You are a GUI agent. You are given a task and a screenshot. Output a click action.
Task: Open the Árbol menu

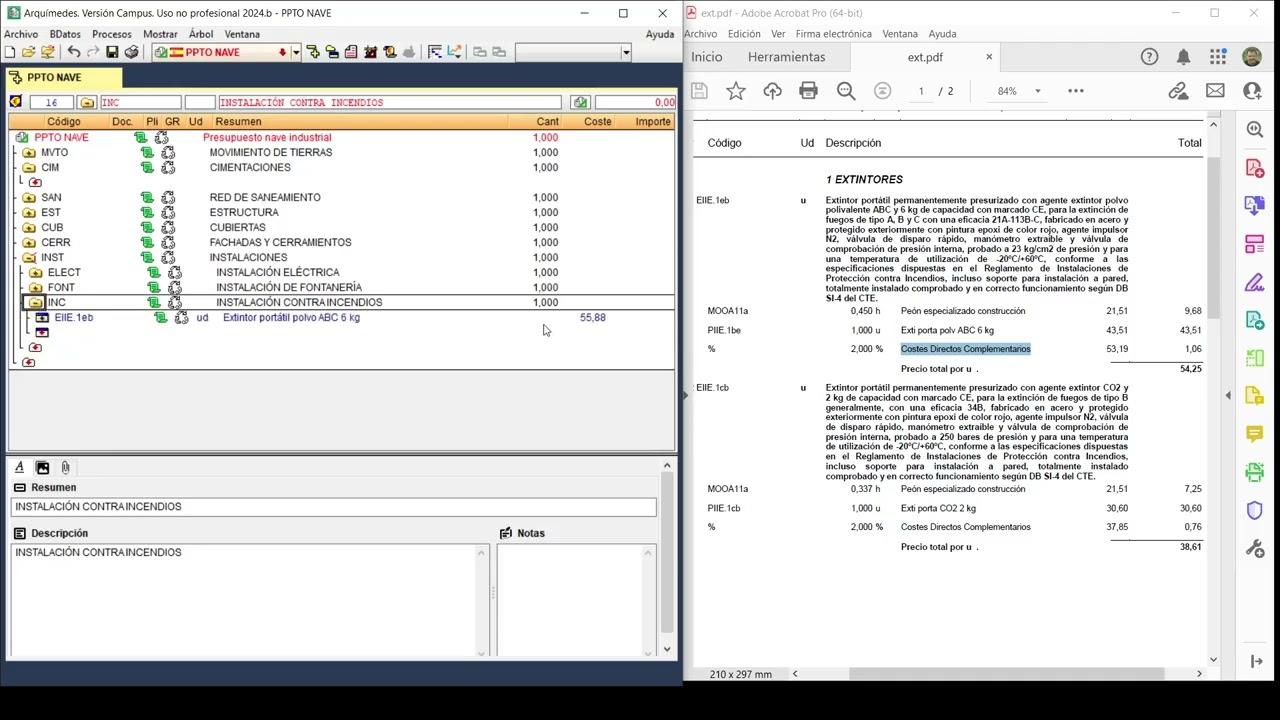(201, 34)
